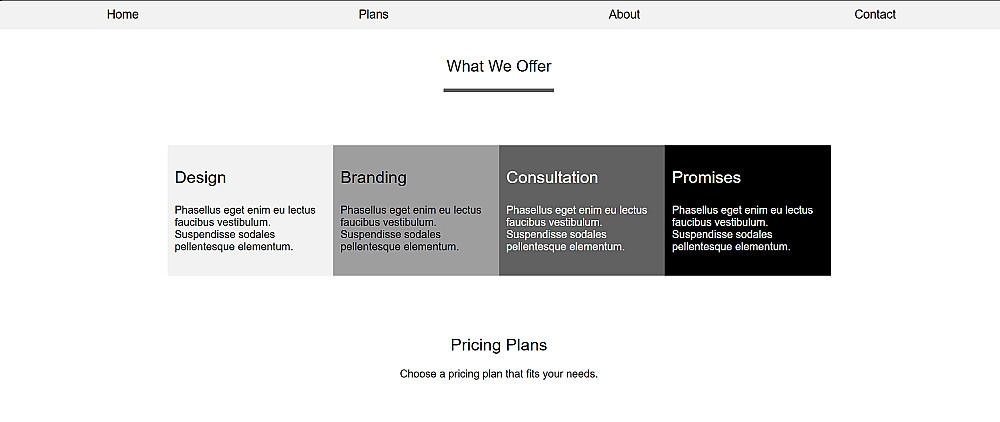Click "Phasellus eget enim" line in Design card
The width and height of the screenshot is (1000, 422).
[x=245, y=210]
